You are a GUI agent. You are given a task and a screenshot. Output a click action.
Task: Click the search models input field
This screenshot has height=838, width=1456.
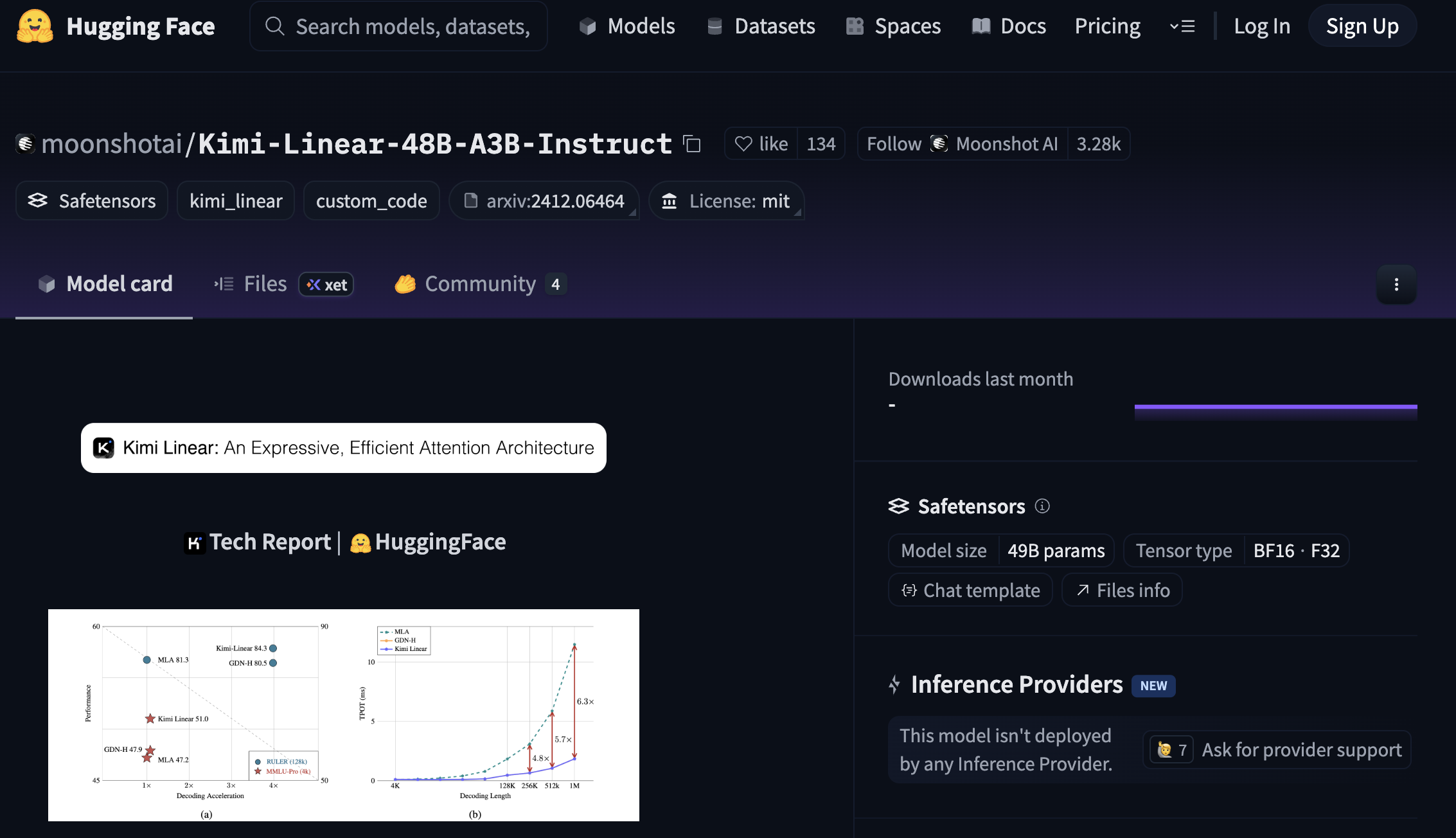click(x=411, y=26)
